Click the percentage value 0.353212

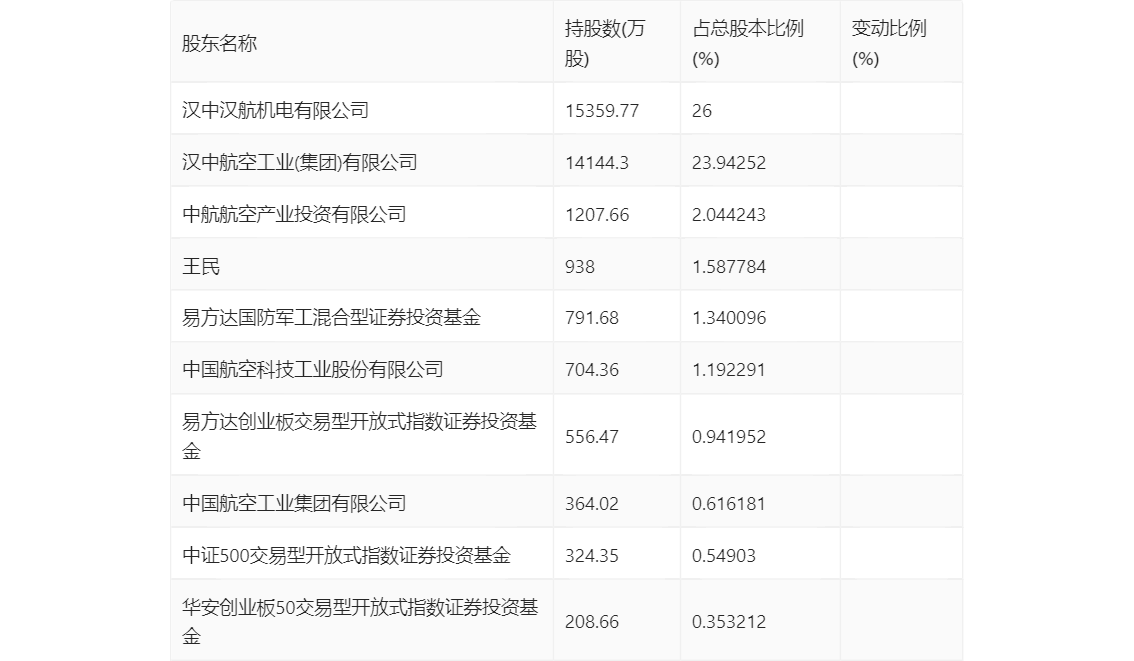click(728, 622)
